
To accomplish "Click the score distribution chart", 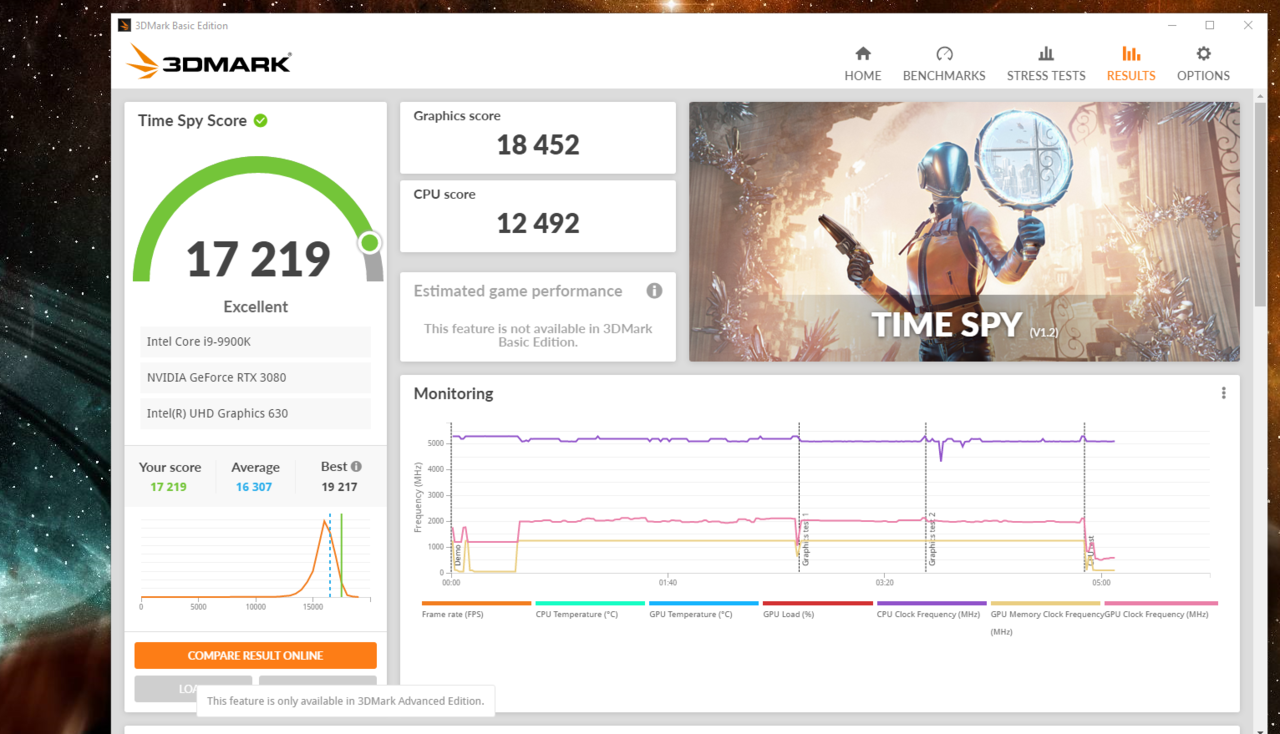I will point(255,560).
